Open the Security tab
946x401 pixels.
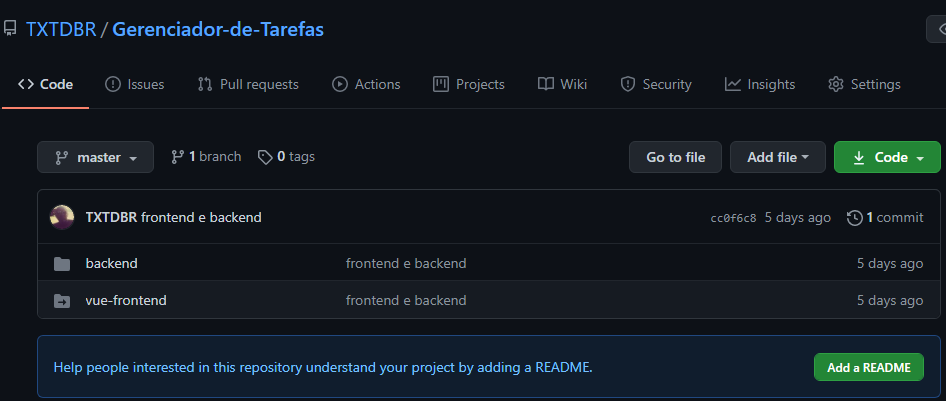pos(656,84)
